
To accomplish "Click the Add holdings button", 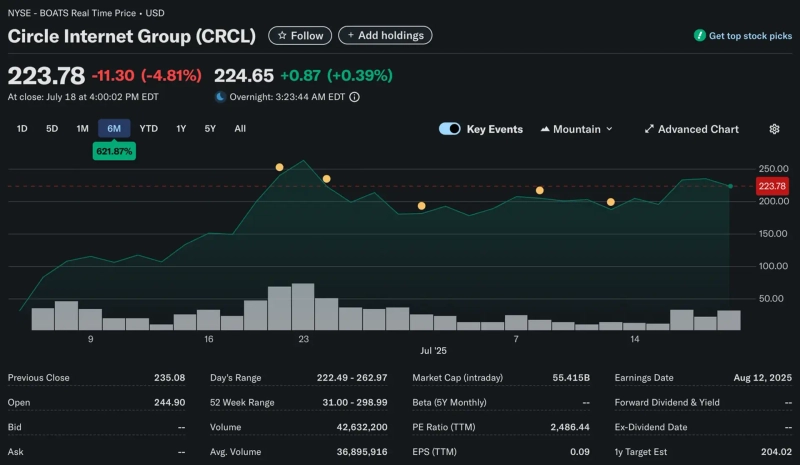I will (x=385, y=35).
